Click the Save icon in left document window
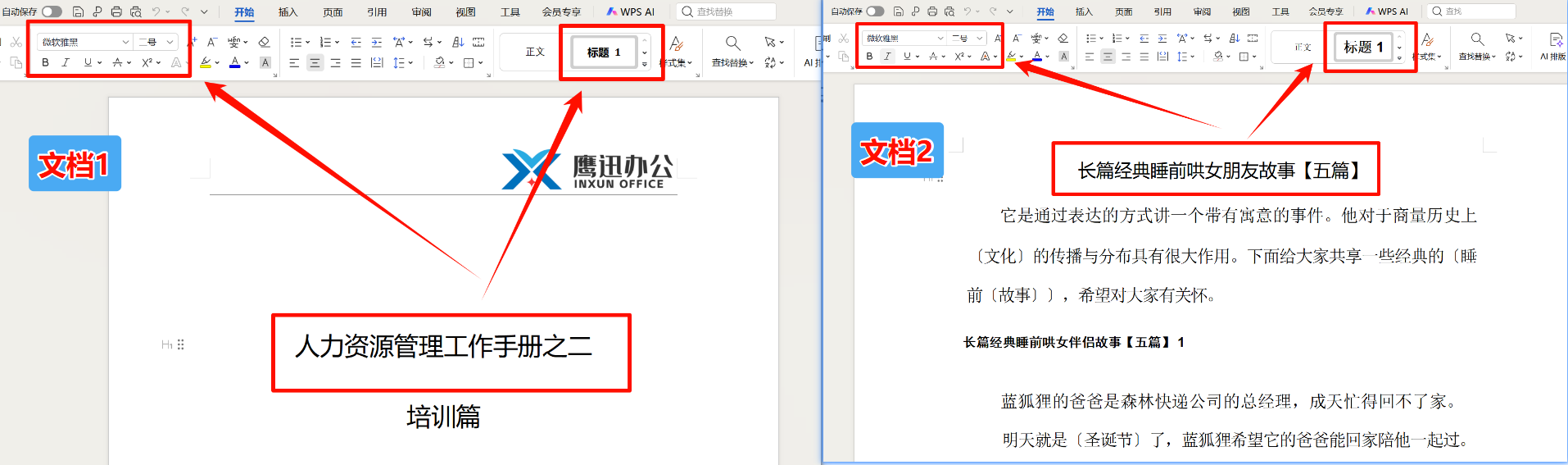 pos(78,11)
